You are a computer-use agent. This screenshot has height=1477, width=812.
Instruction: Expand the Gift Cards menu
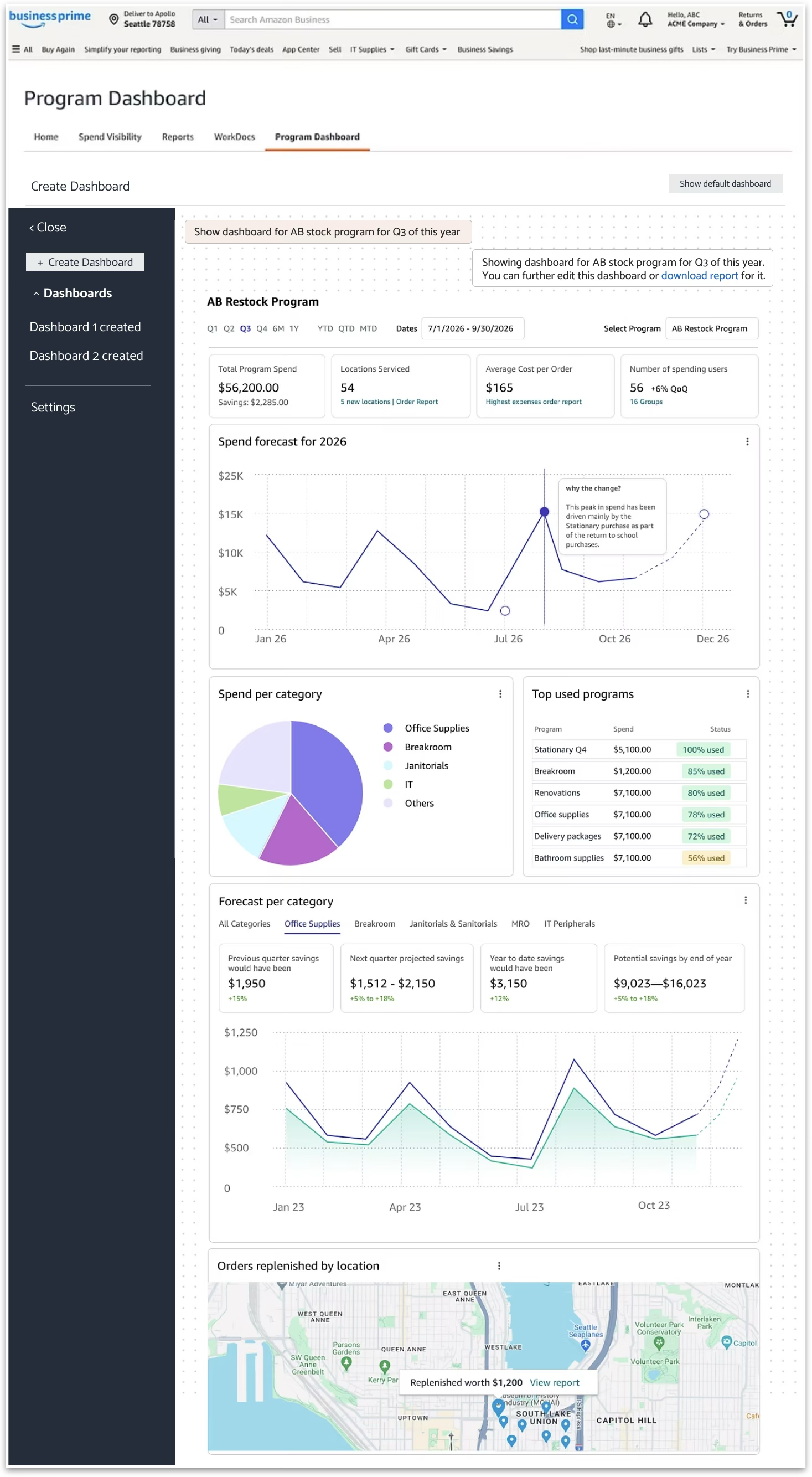[425, 49]
